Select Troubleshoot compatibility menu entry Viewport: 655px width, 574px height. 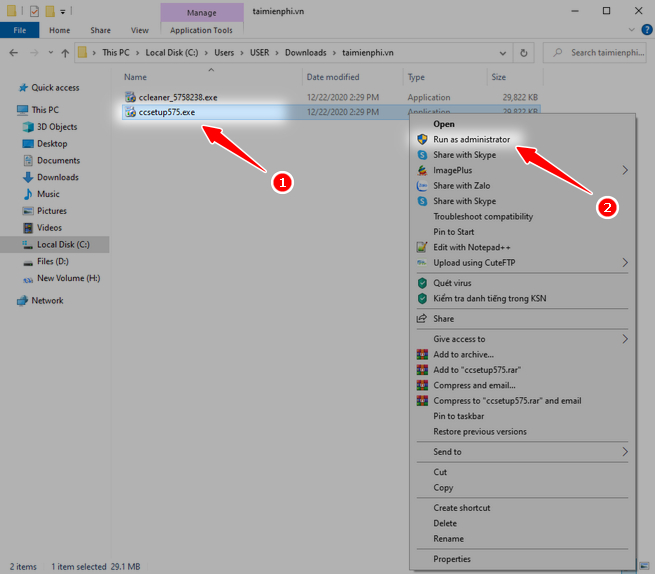pos(482,217)
